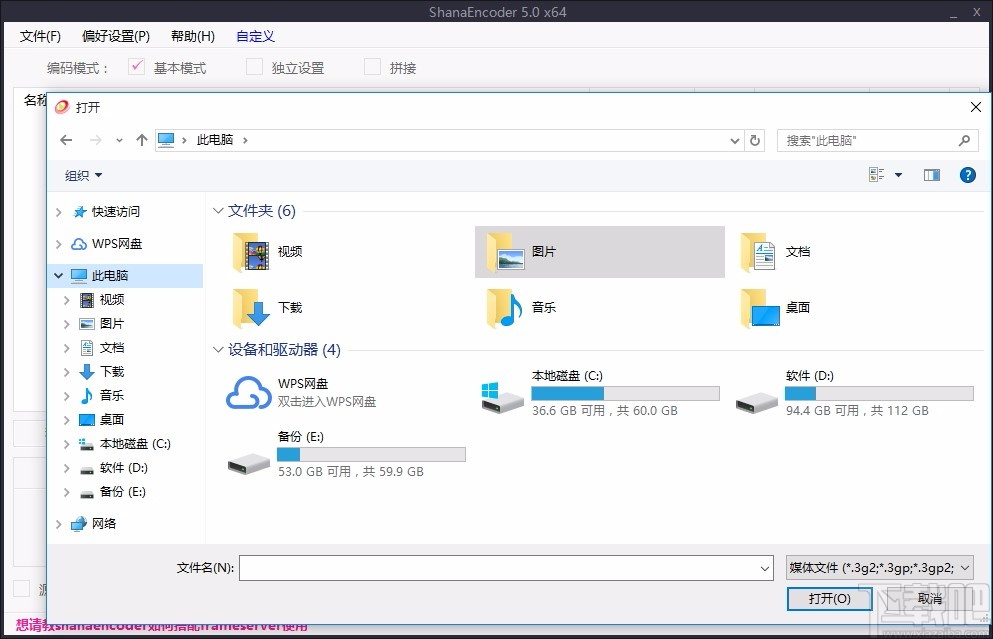993x639 pixels.
Task: Click the back navigation arrow
Action: tap(66, 140)
